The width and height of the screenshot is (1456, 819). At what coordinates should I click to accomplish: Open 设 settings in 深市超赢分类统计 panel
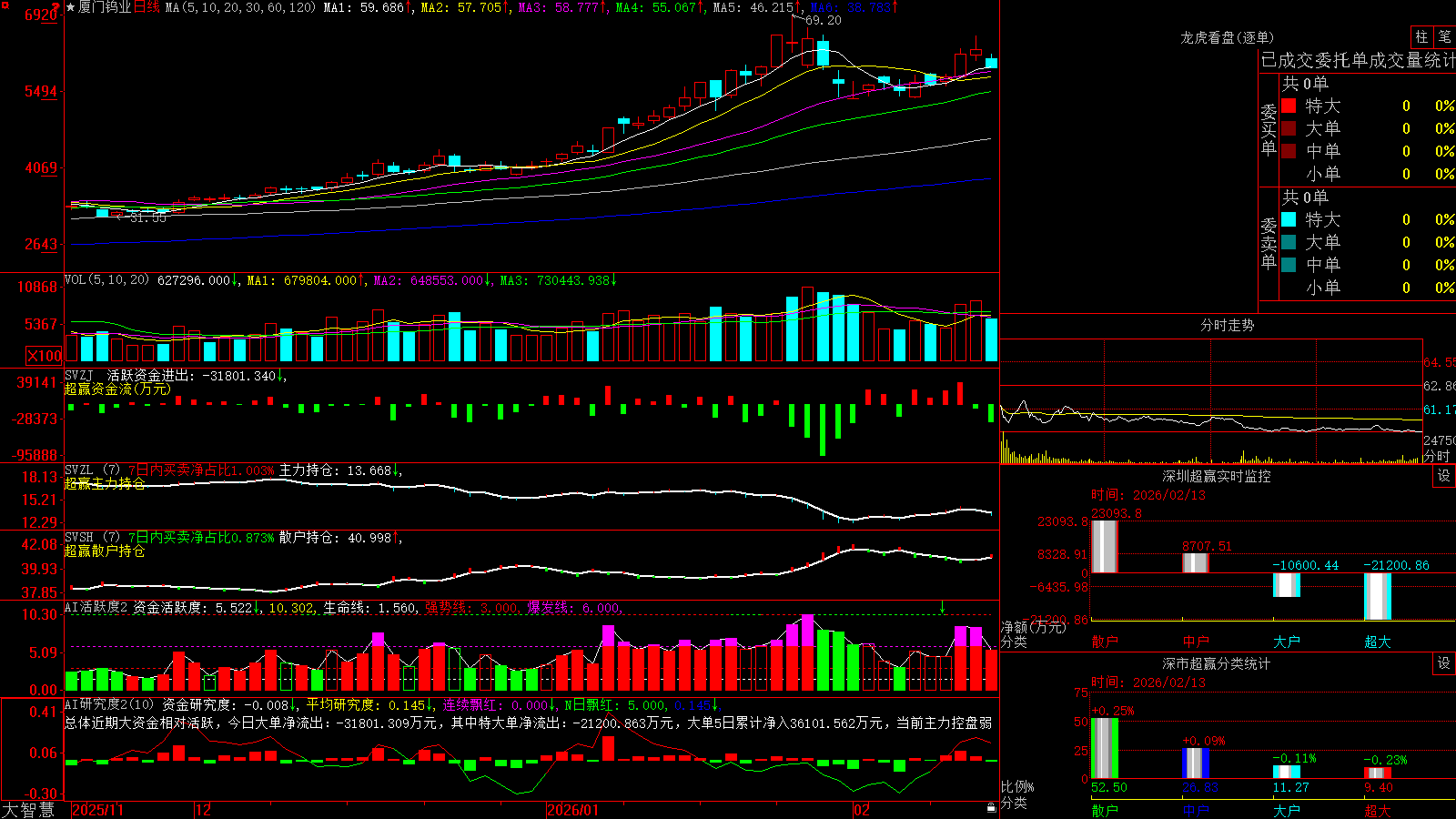pyautogui.click(x=1444, y=663)
